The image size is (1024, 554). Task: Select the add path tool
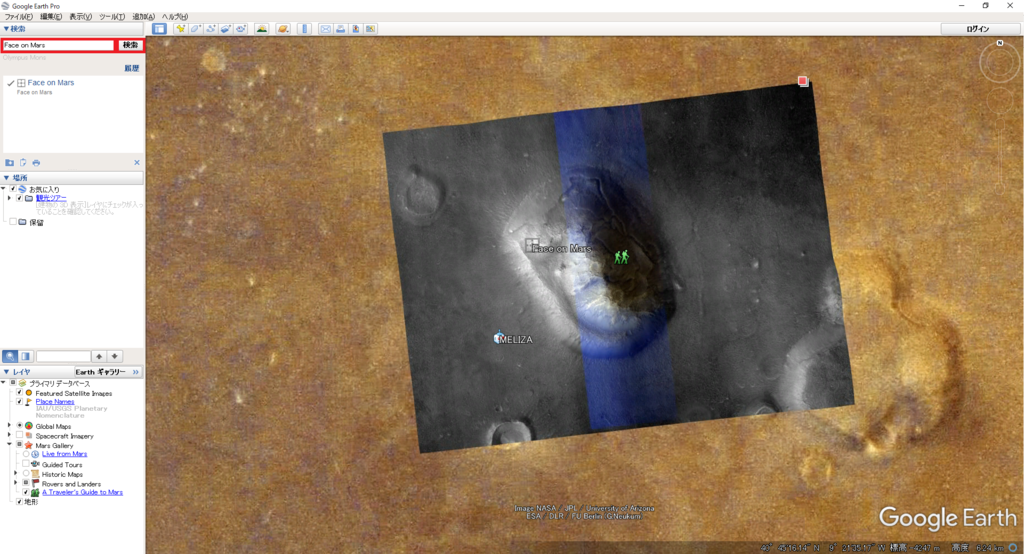coord(210,29)
